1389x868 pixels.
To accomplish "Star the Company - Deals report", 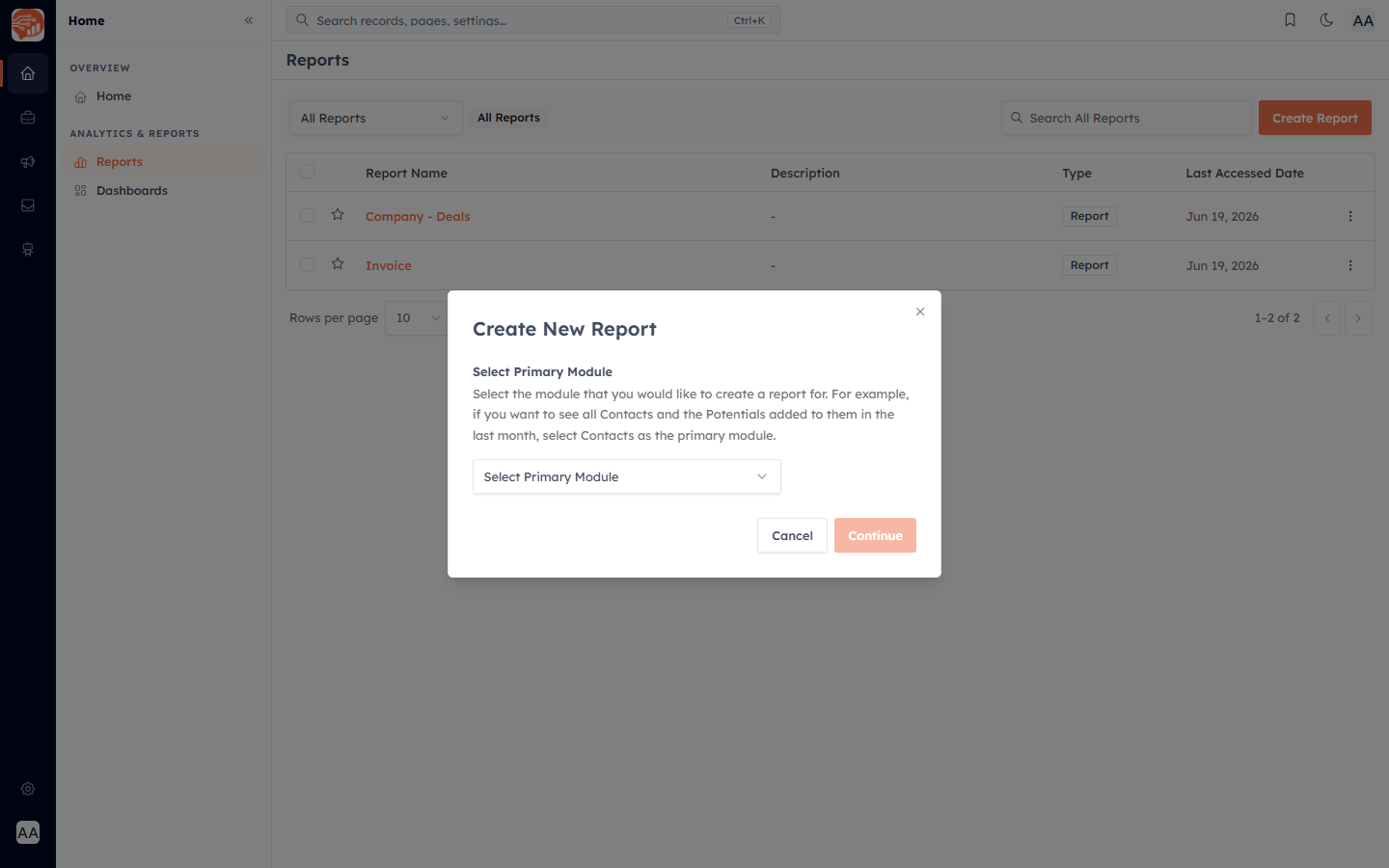I will pos(338,215).
